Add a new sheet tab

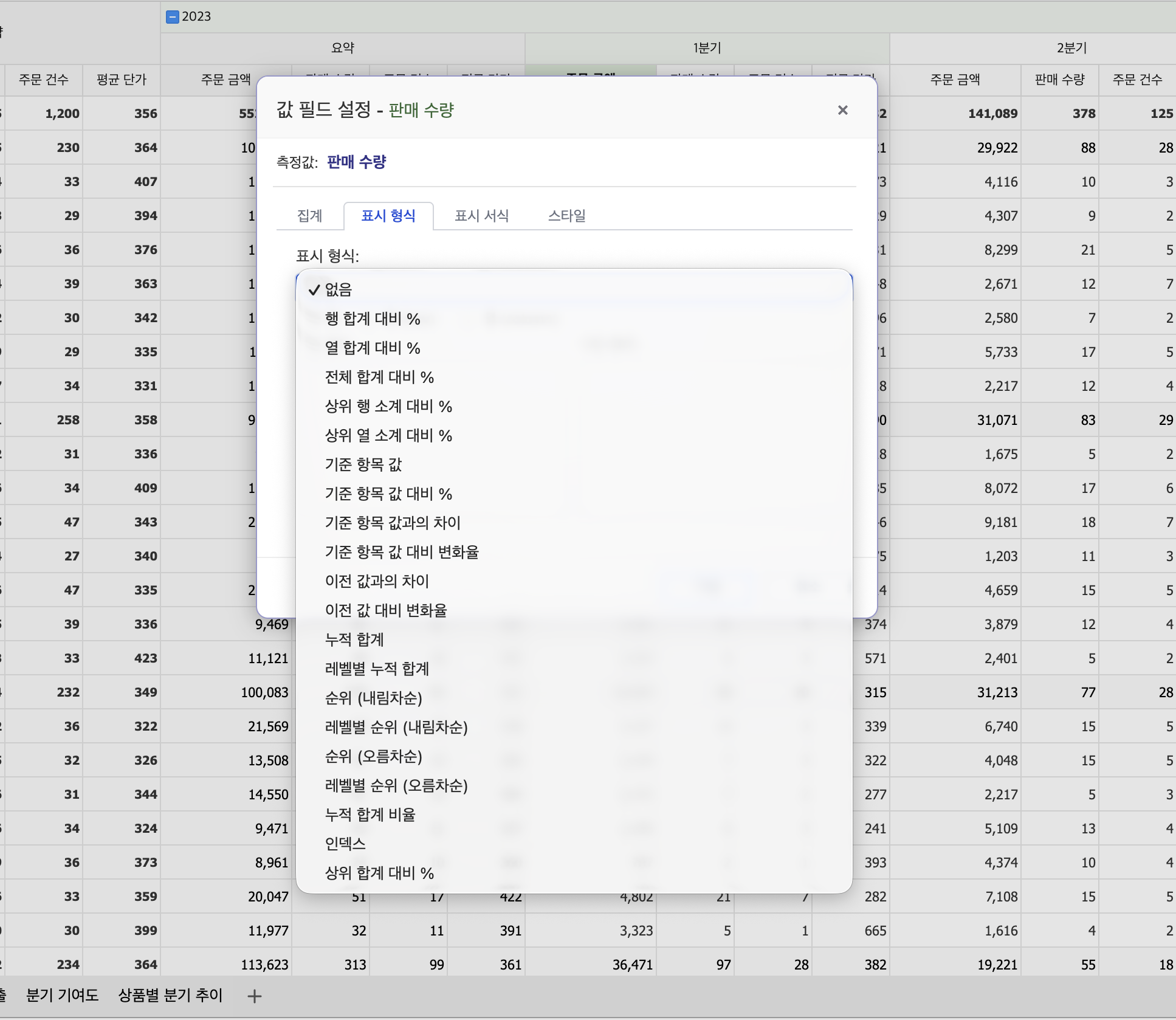[x=255, y=996]
